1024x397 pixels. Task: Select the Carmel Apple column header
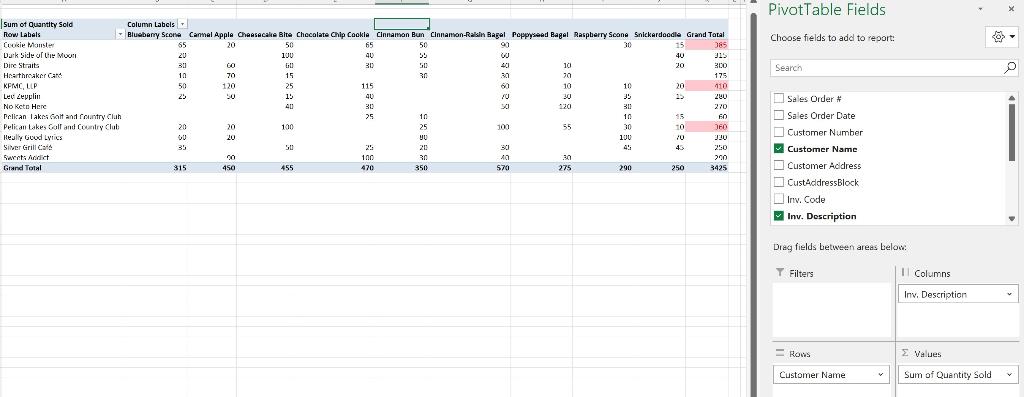211,34
